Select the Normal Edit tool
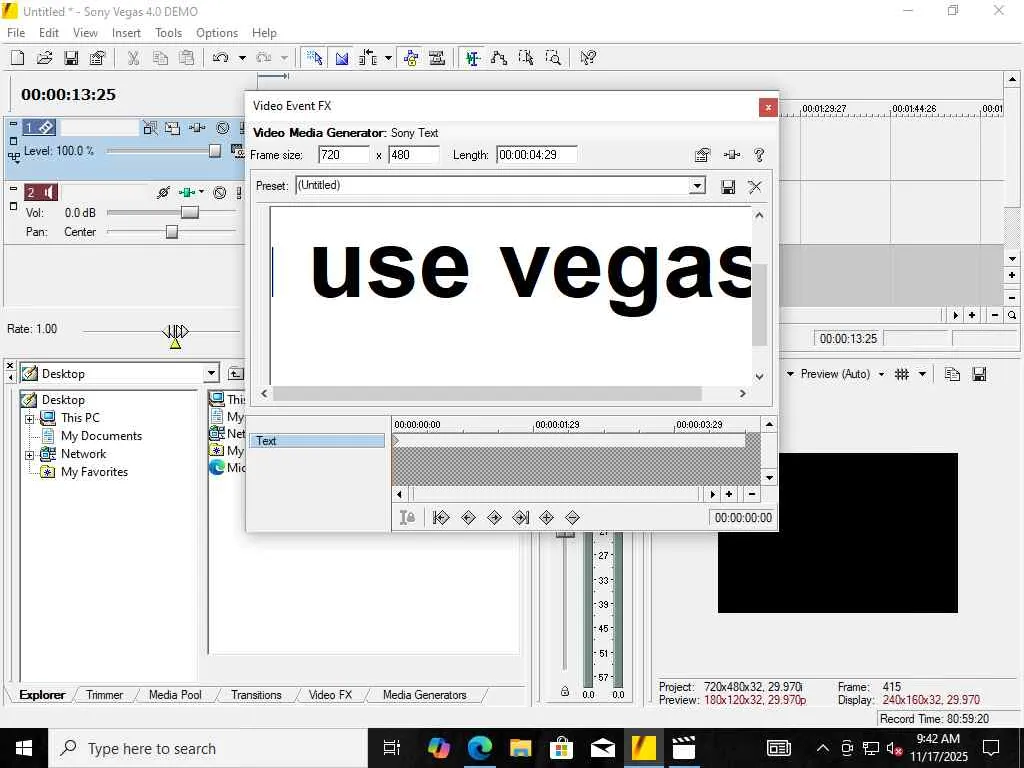1024x768 pixels. pos(473,57)
